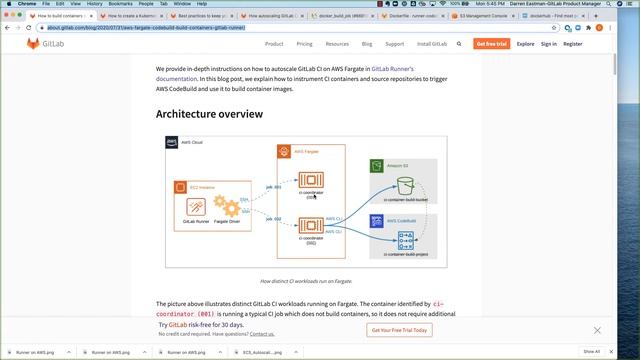The image size is (640, 360).
Task: Open the Pricing navigation item
Action: pos(304,44)
